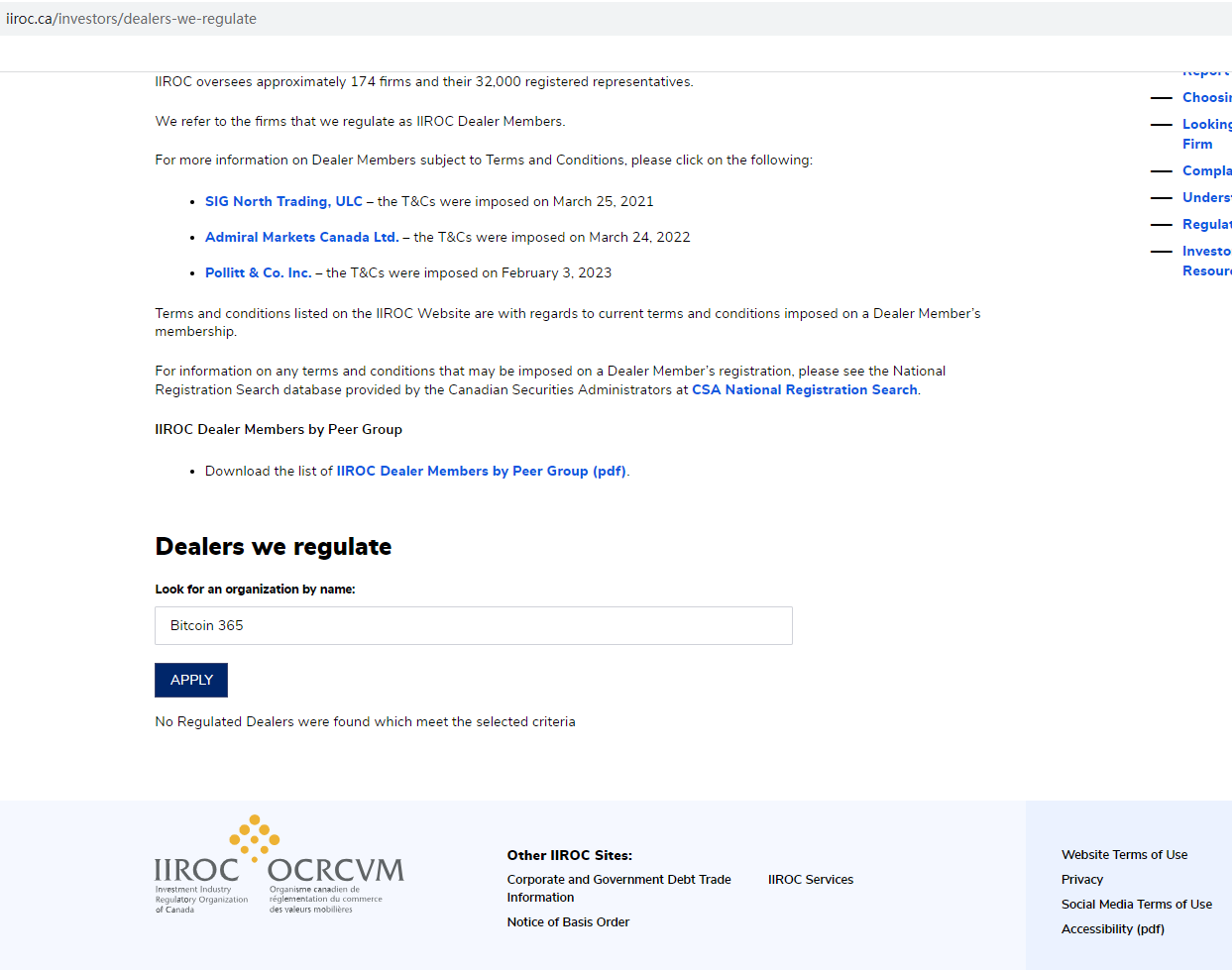Screen dimensions: 1232x970
Task: Open the Accessibility (pdf) footer link
Action: click(x=1112, y=928)
